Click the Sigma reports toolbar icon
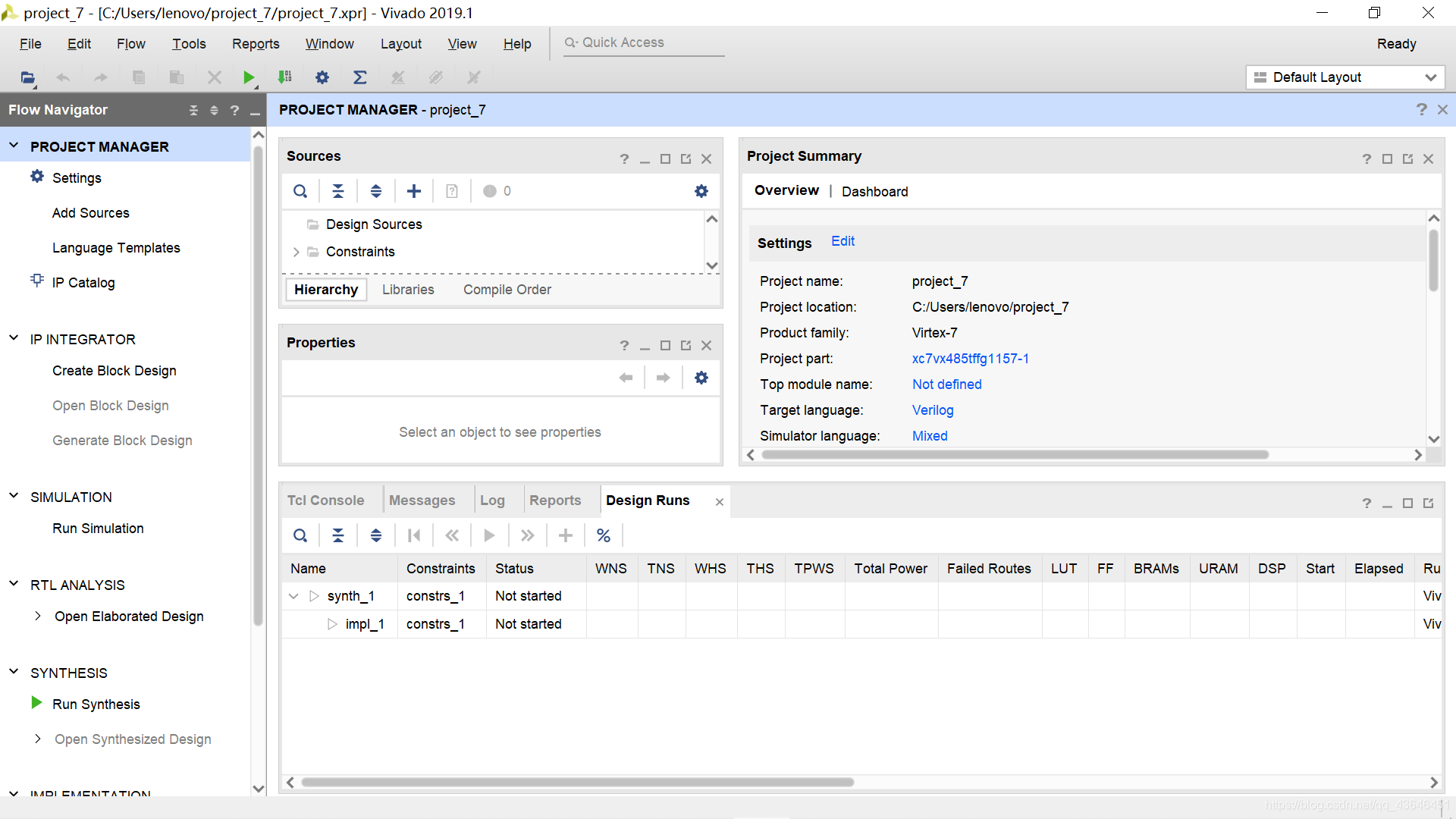Viewport: 1456px width, 819px height. coord(360,77)
